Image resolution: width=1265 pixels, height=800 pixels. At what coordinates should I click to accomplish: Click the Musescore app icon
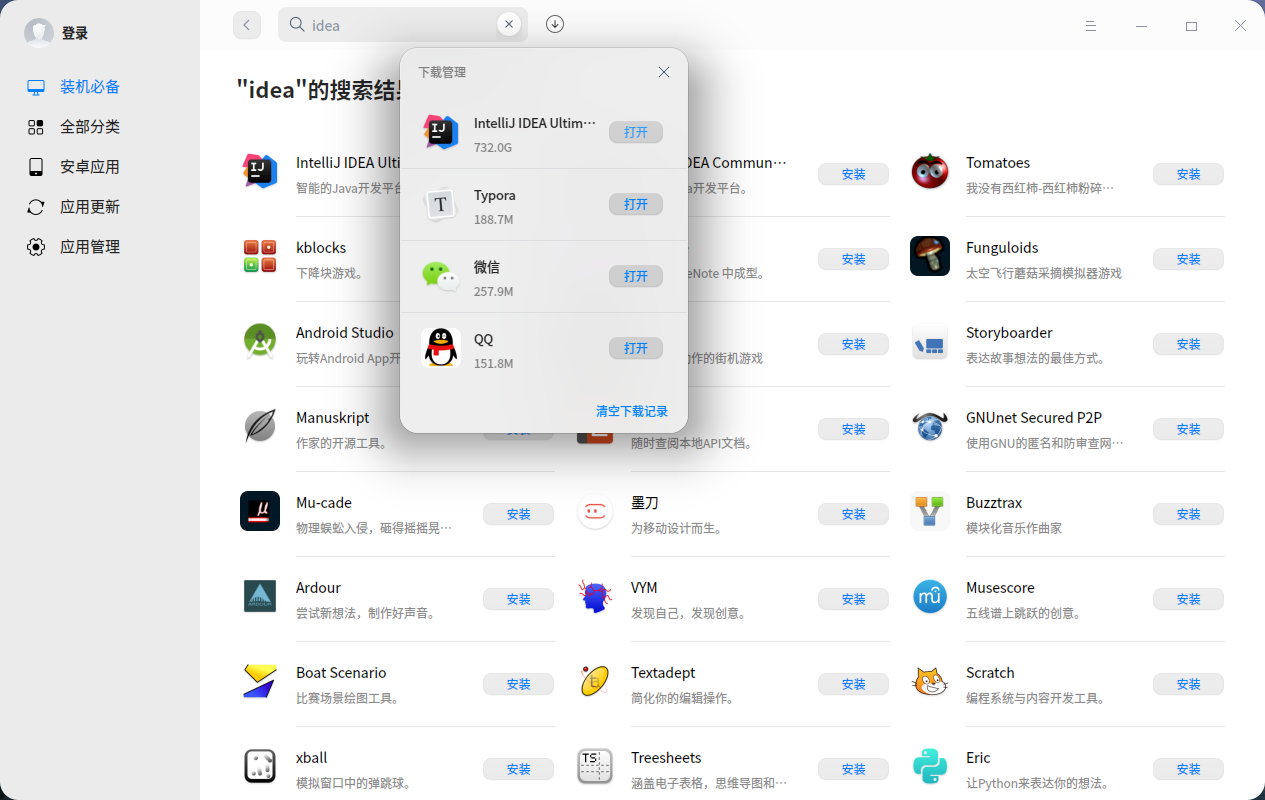tap(930, 596)
